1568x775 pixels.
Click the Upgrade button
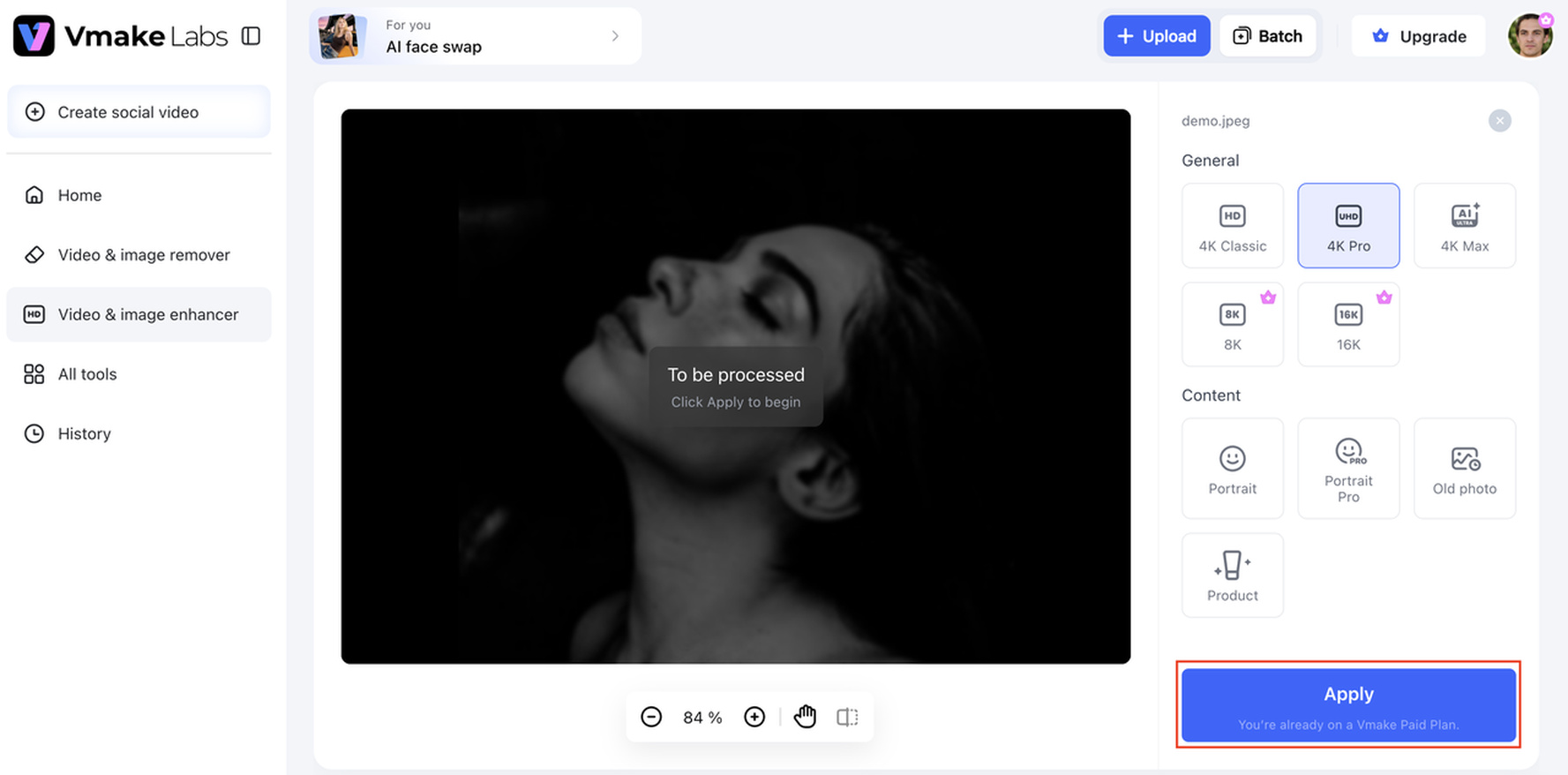point(1418,36)
